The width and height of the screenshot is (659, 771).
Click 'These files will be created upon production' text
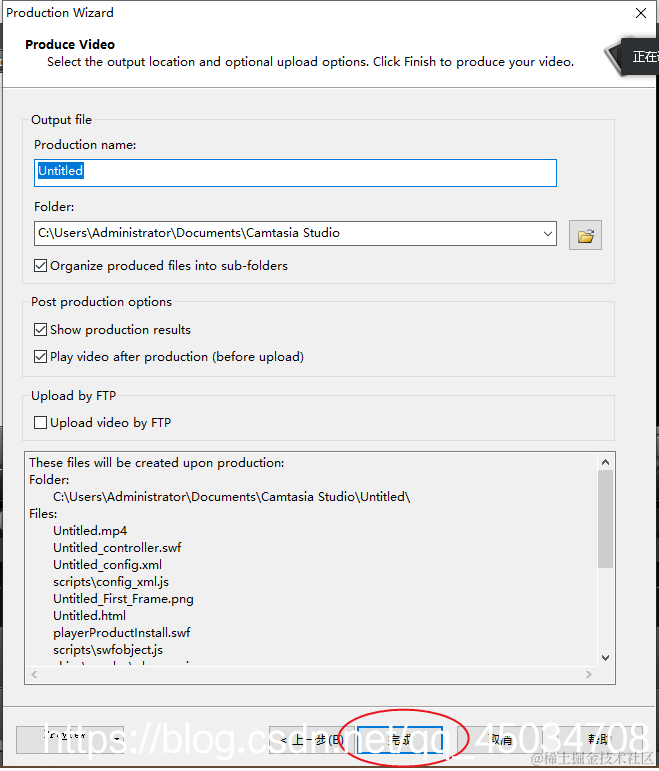click(156, 463)
